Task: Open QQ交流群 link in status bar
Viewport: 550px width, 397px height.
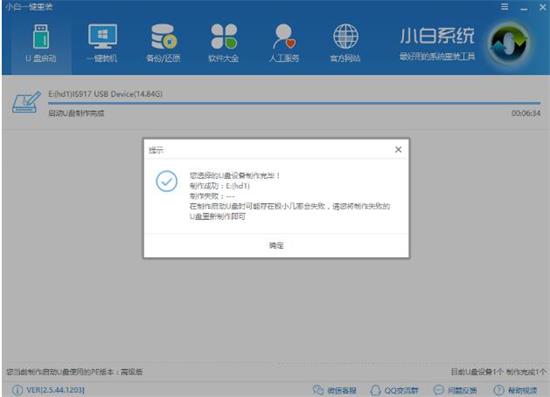Action: pos(394,390)
